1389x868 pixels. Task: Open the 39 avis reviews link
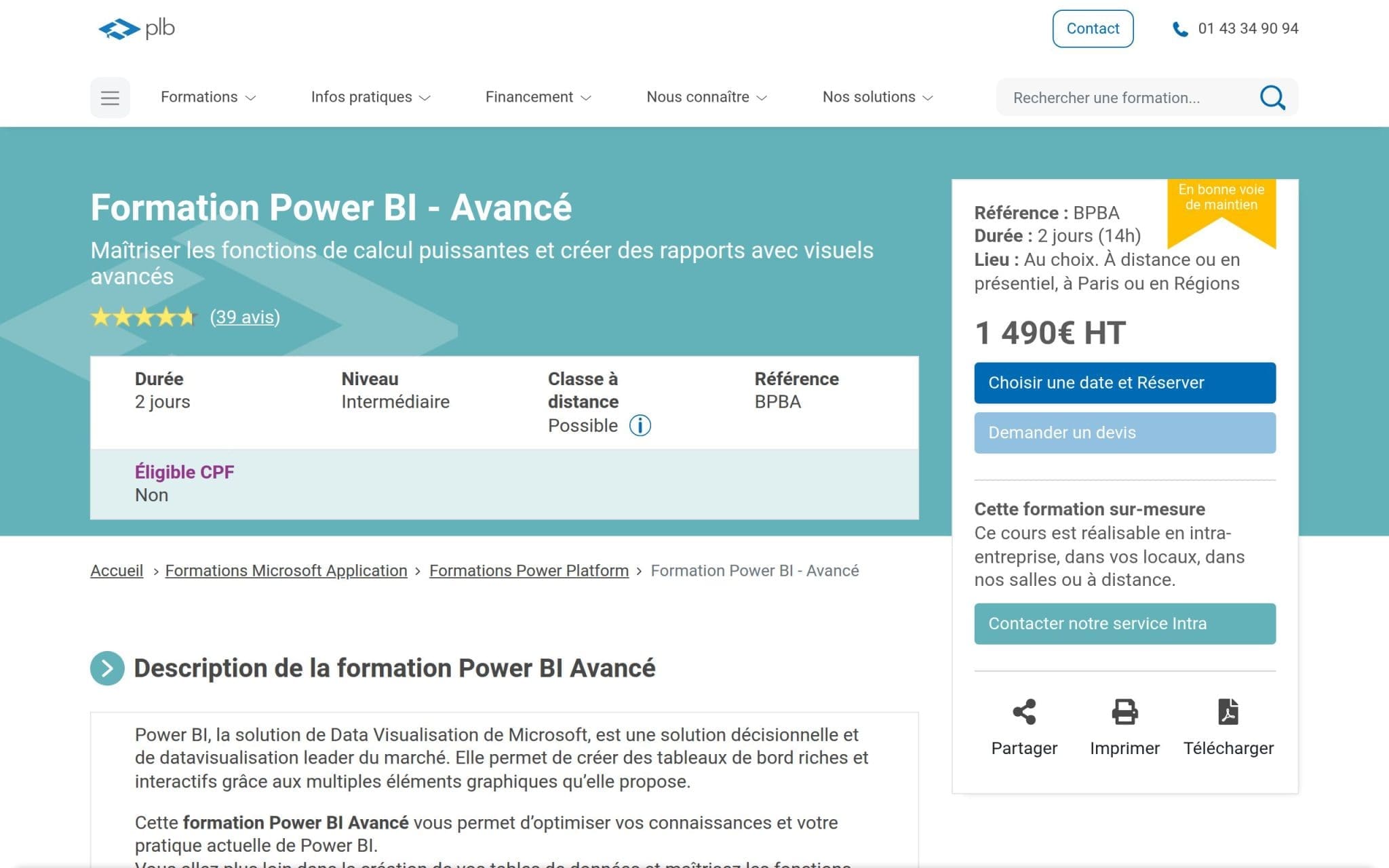(245, 317)
